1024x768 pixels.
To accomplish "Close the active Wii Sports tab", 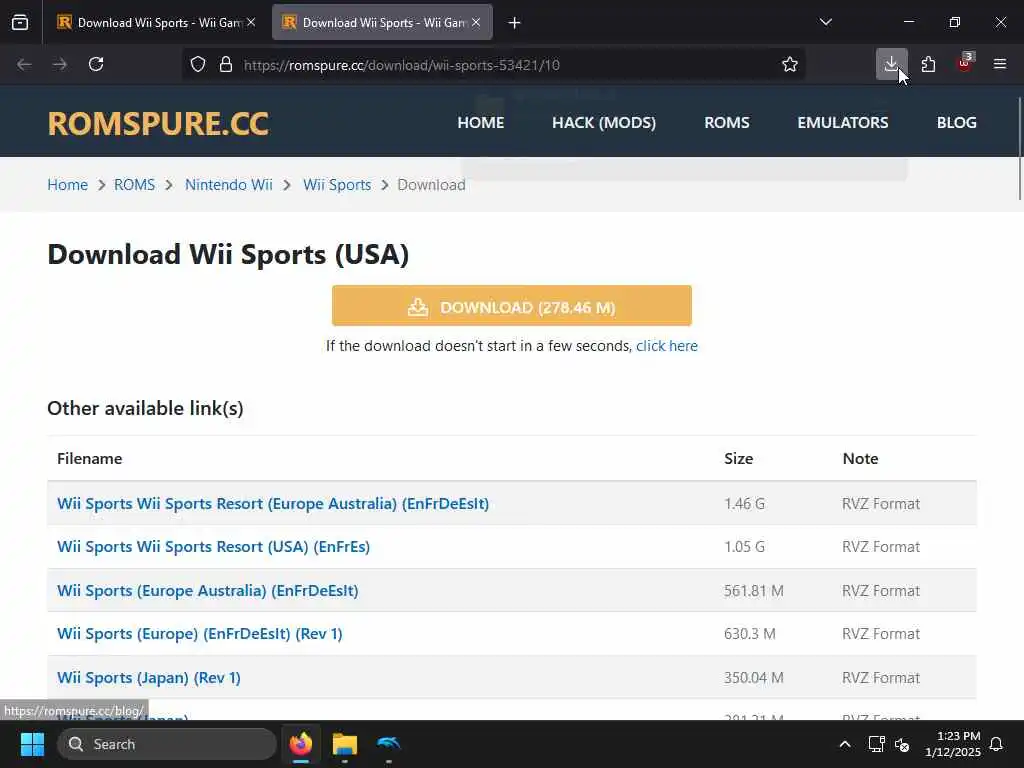I will 476,22.
